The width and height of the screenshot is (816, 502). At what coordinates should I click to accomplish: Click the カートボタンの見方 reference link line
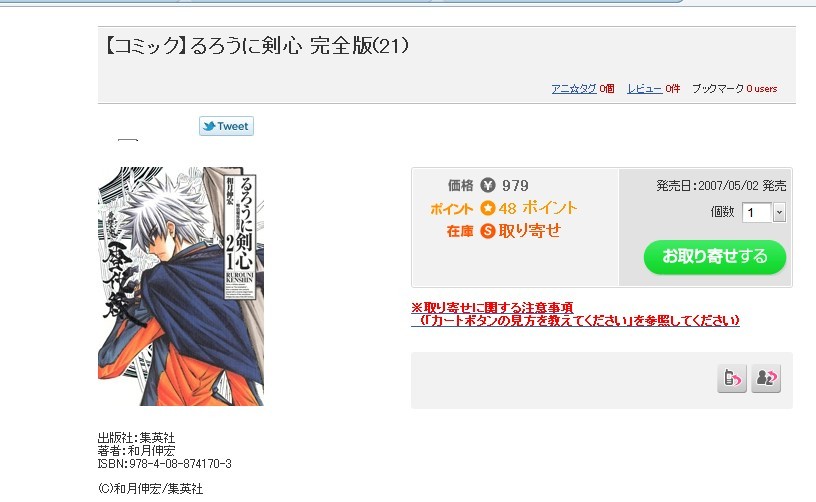point(576,320)
